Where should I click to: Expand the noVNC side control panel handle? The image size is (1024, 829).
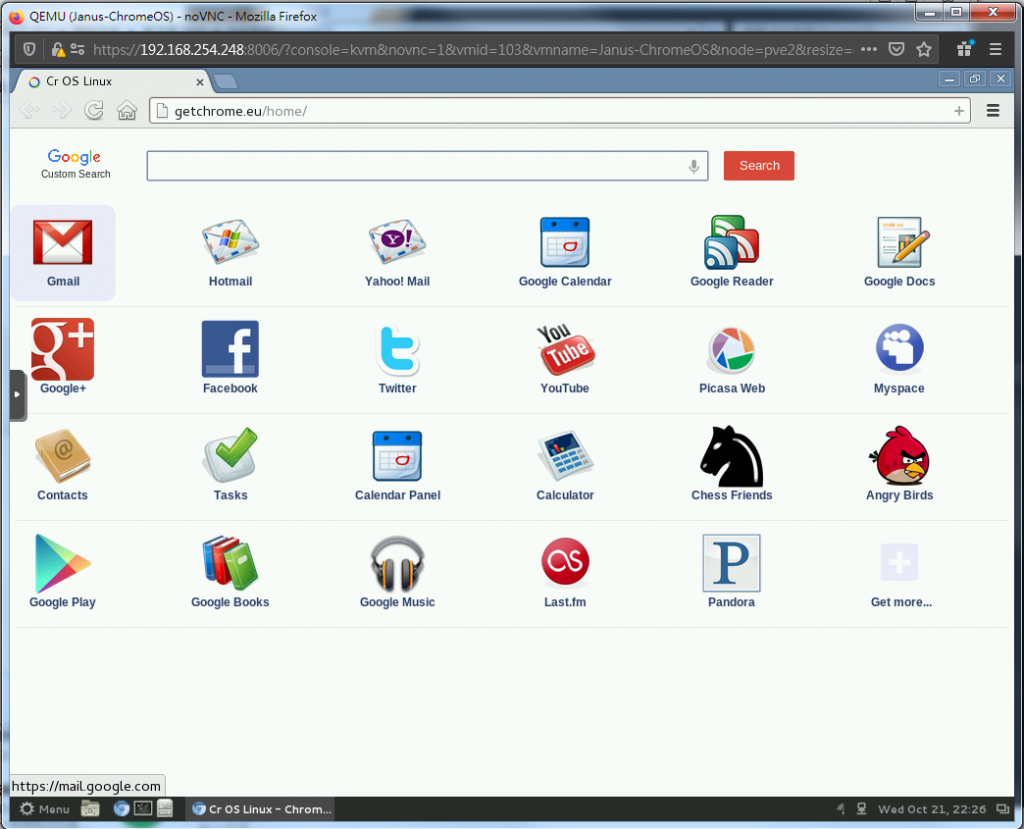click(18, 395)
